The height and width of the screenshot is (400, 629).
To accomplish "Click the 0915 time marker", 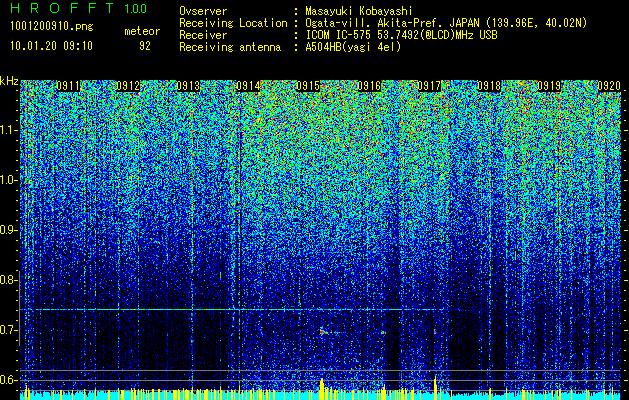I will point(308,85).
